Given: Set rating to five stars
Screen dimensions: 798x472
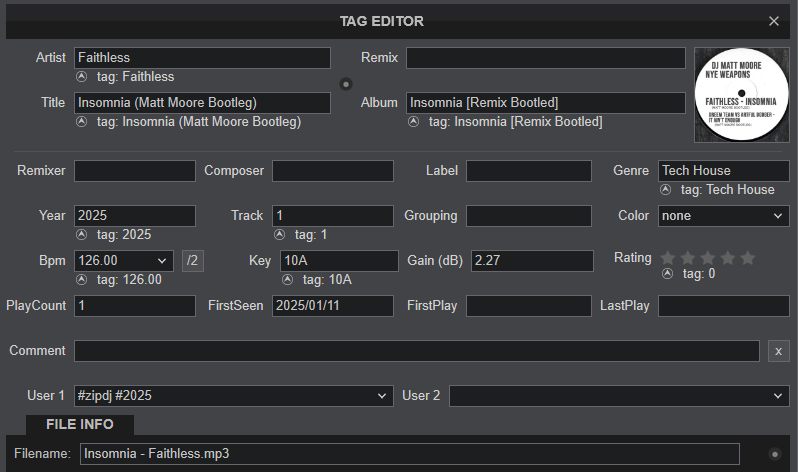Looking at the screenshot, I should [747, 258].
